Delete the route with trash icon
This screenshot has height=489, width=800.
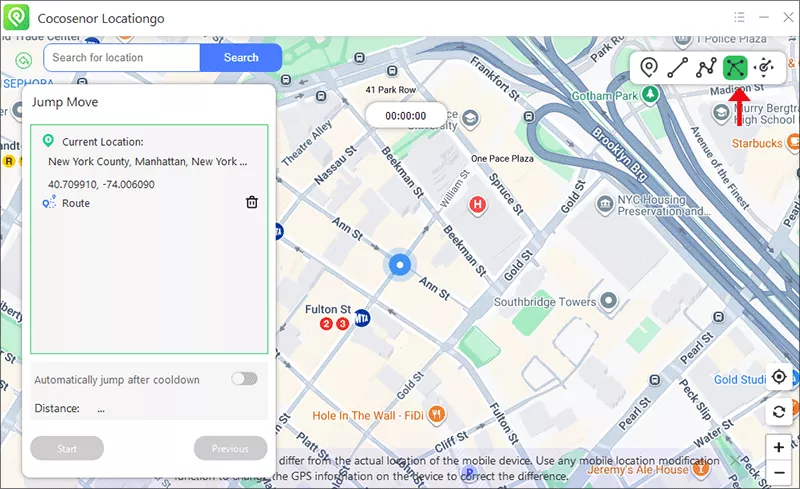click(252, 203)
